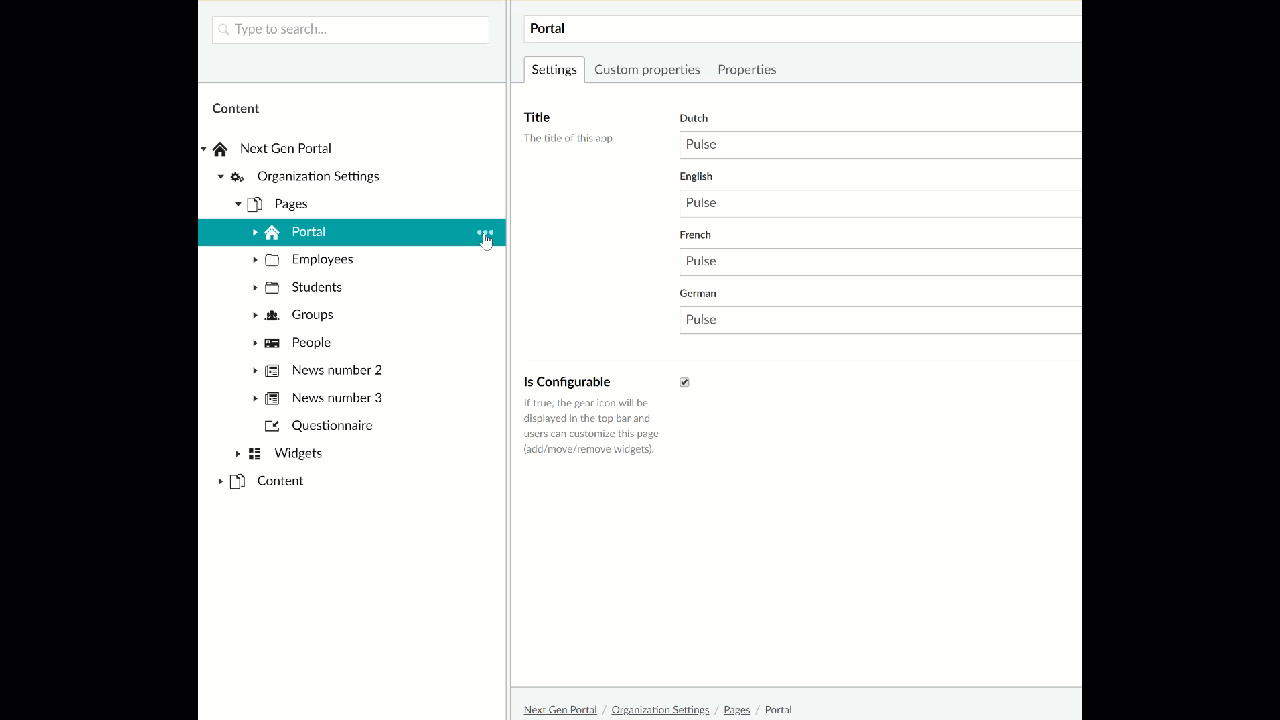
Task: Click the document icon beside Pages
Action: 254,204
